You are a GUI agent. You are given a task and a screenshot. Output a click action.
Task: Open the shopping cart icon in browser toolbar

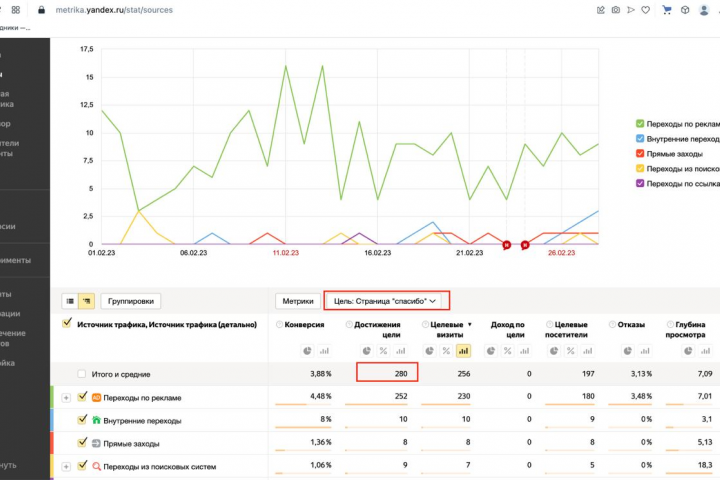point(667,10)
